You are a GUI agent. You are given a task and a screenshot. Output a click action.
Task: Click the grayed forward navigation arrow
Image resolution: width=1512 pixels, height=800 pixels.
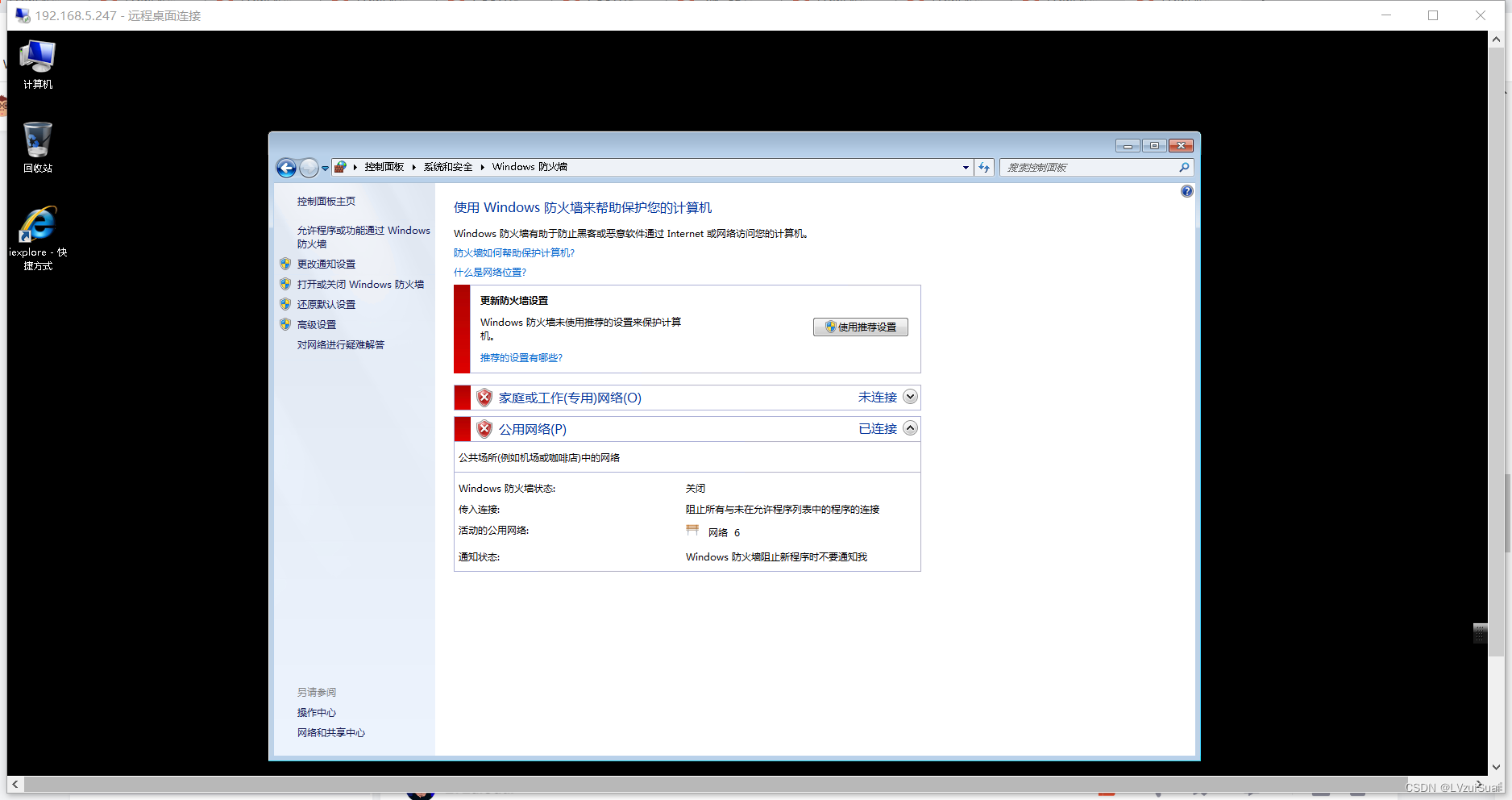coord(309,168)
